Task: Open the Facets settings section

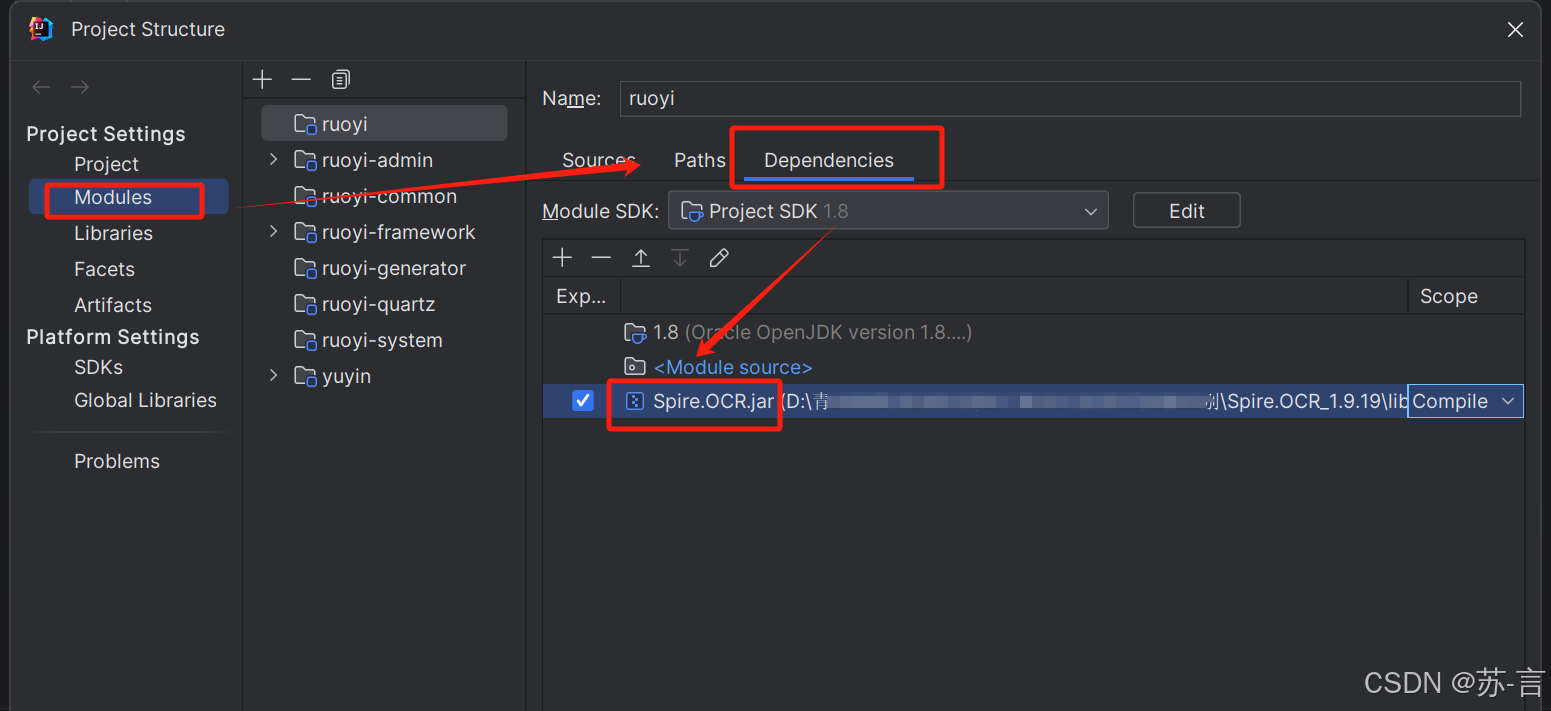Action: click(x=104, y=269)
